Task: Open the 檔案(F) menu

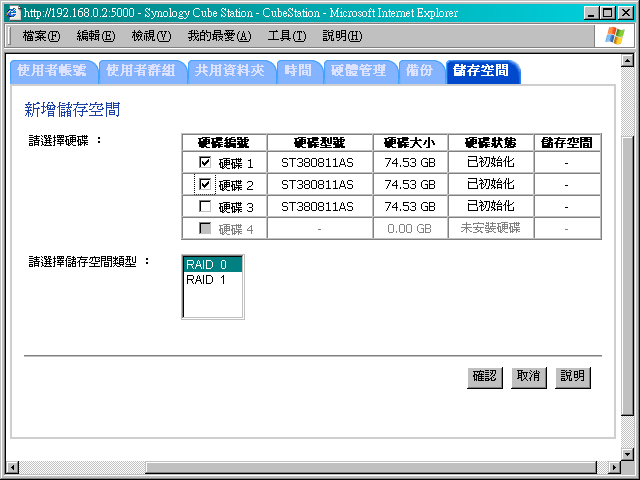Action: tap(41, 36)
